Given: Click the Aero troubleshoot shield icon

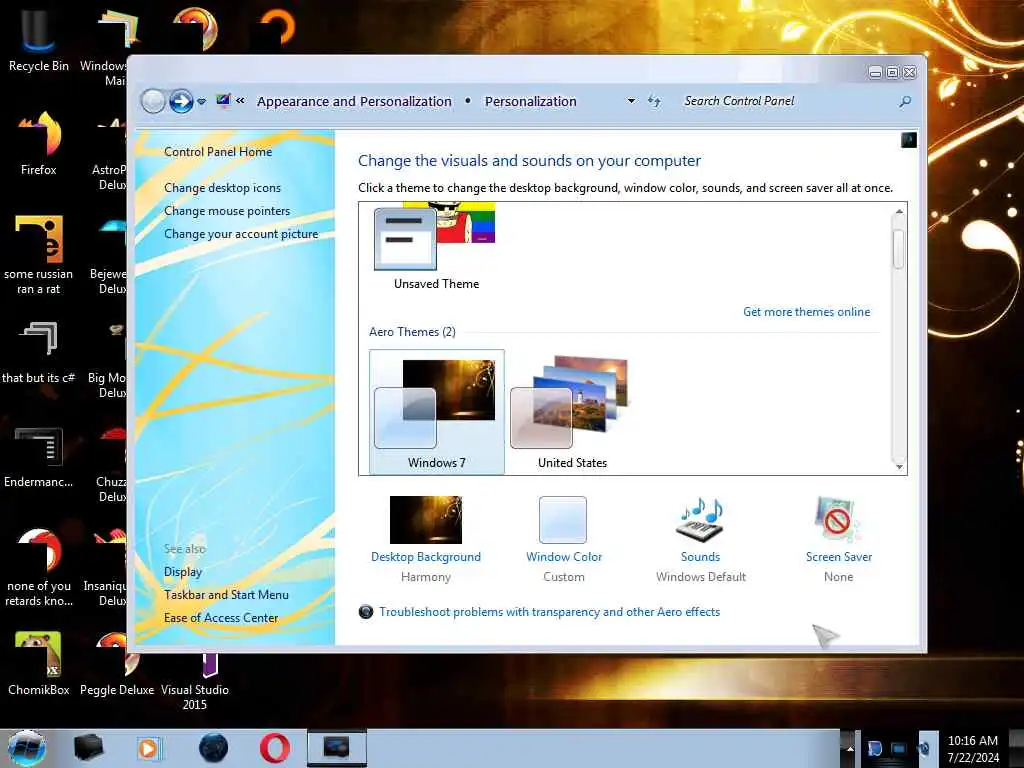Looking at the screenshot, I should 366,612.
